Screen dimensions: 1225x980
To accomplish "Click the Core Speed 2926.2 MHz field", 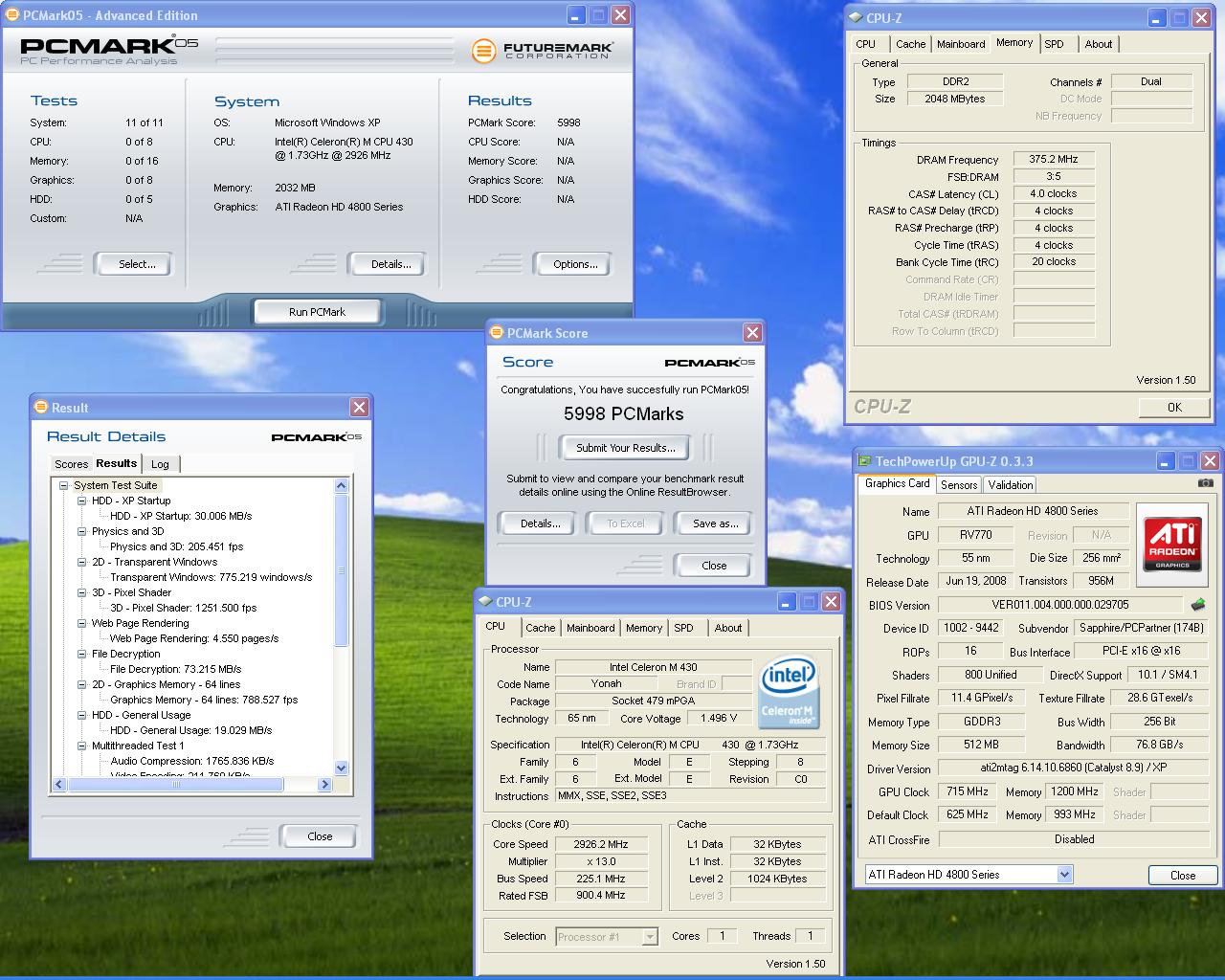I will [601, 844].
